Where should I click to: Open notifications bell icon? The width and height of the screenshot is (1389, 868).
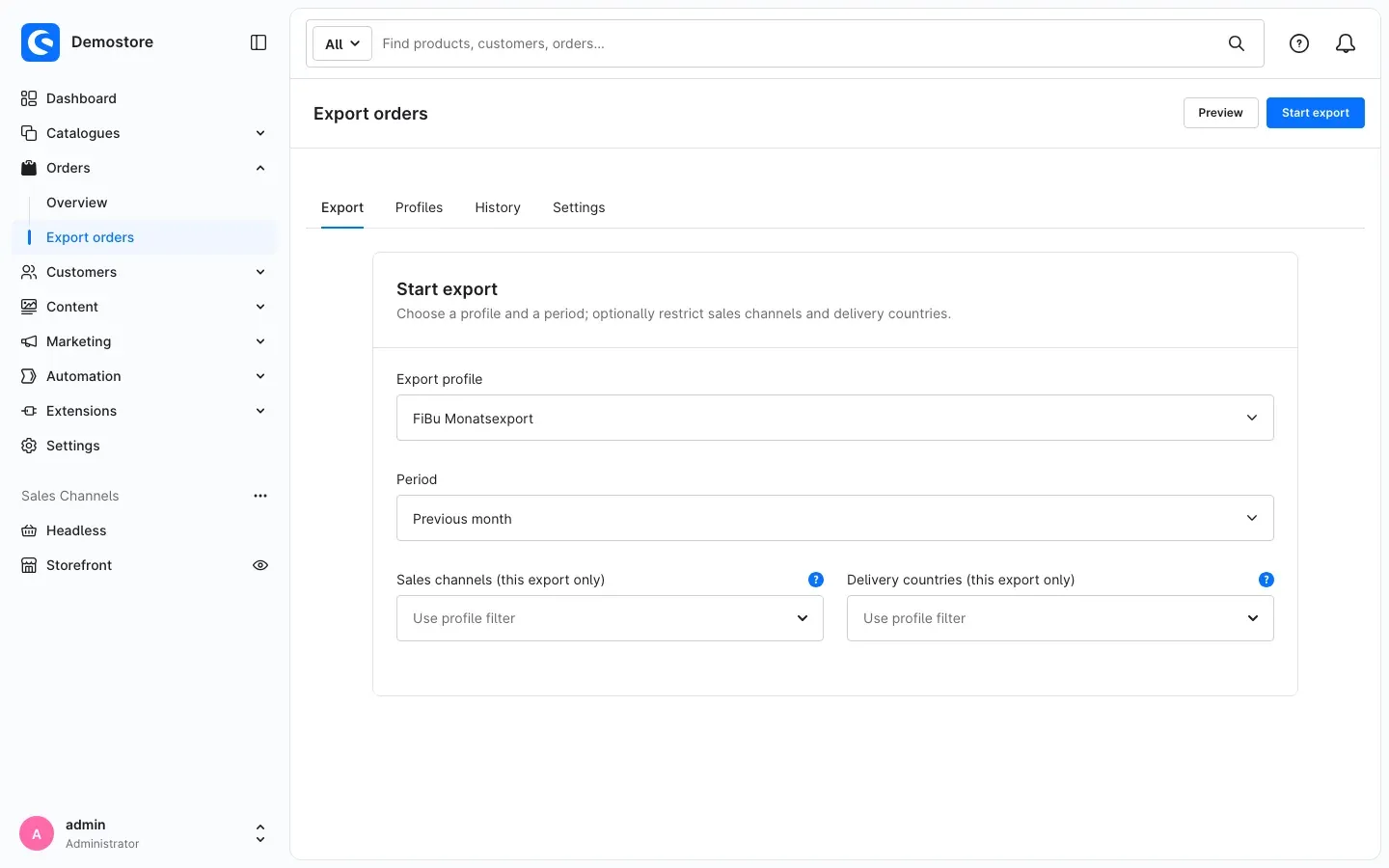coord(1346,43)
